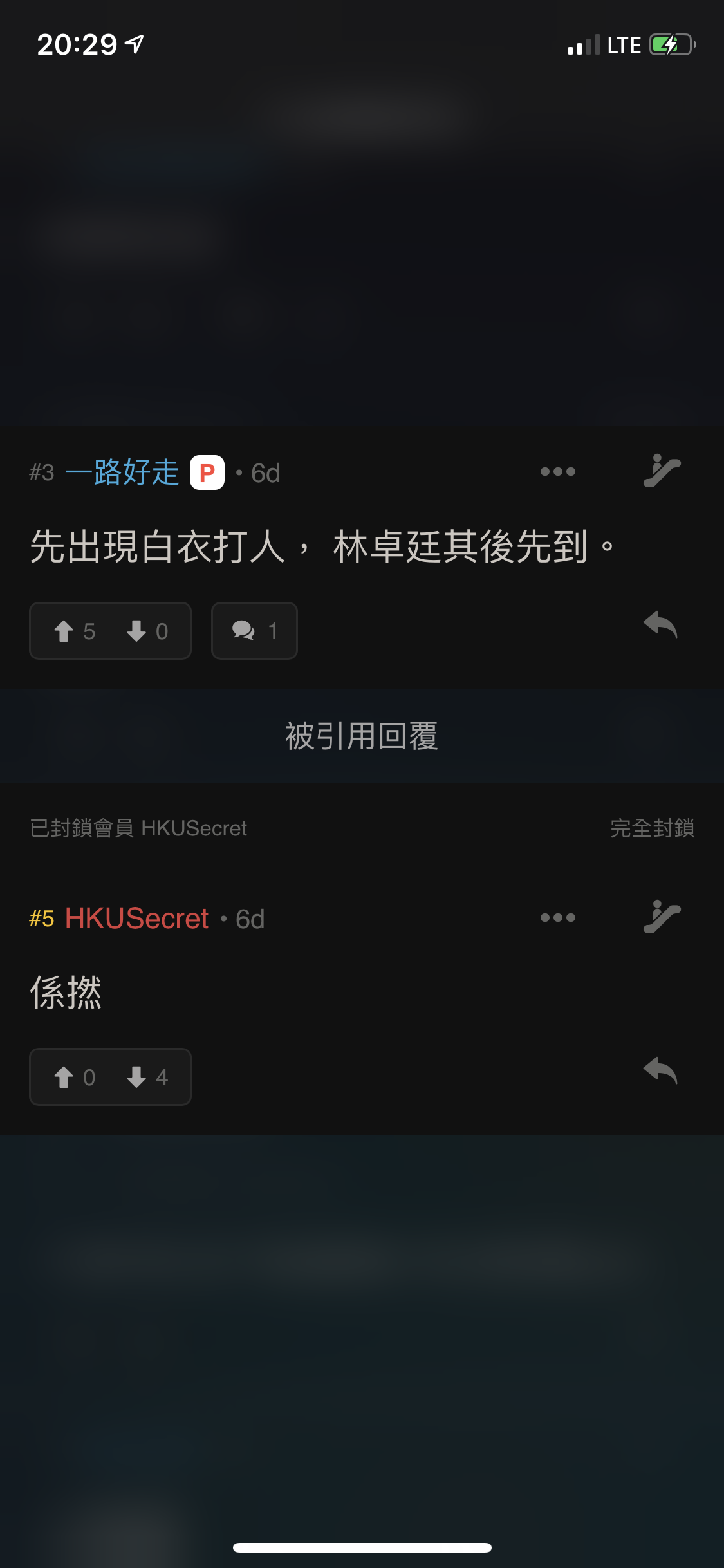Screen dimensions: 724x1568
Task: Open more options for post #3
Action: [557, 472]
